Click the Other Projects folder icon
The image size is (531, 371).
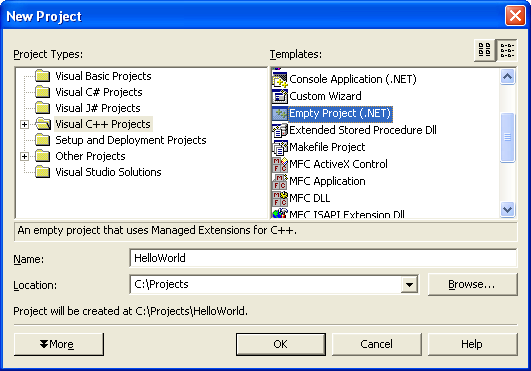coord(43,156)
